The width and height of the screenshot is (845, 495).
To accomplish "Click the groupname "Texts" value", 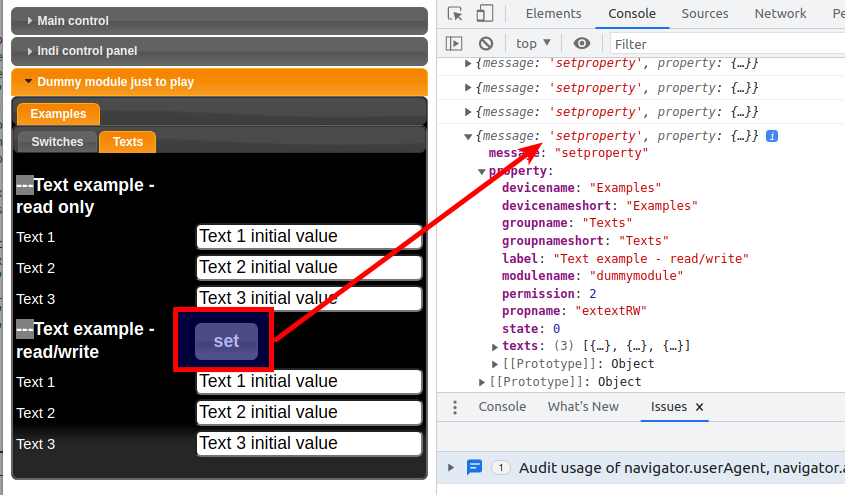I will 607,223.
